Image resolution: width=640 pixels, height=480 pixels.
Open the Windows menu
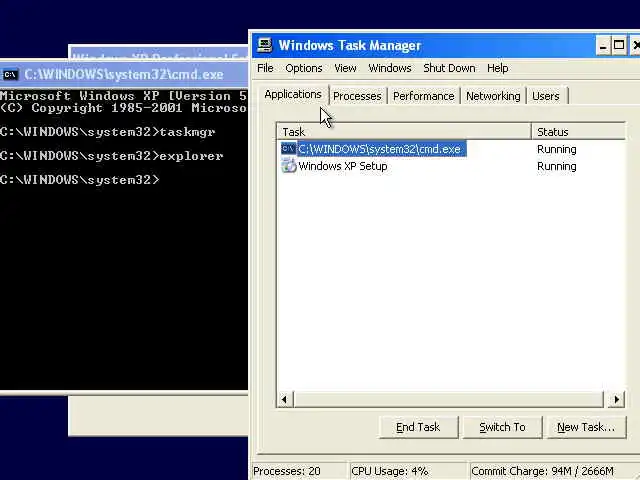point(390,68)
